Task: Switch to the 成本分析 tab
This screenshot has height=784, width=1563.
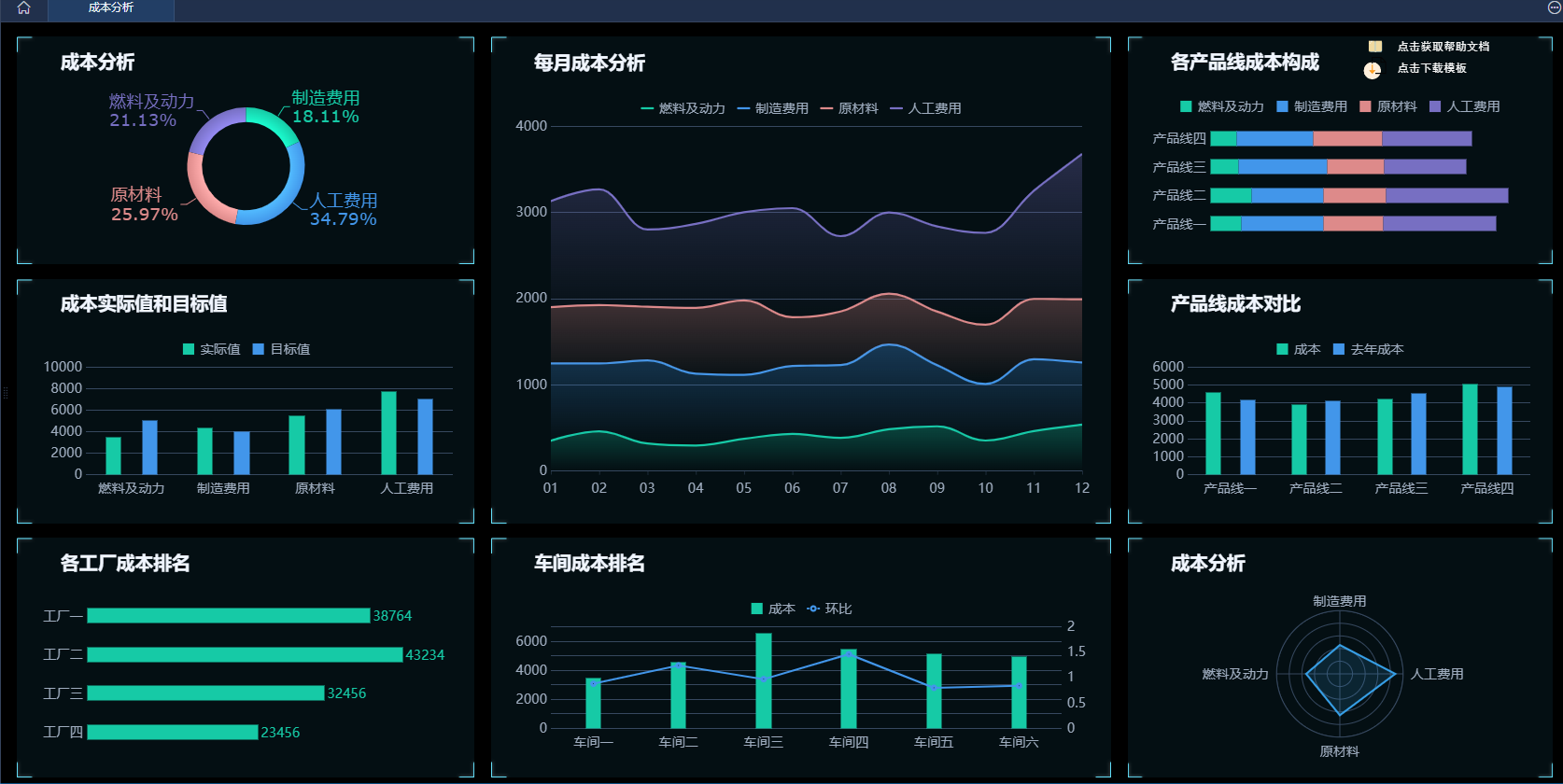Action: [x=110, y=8]
